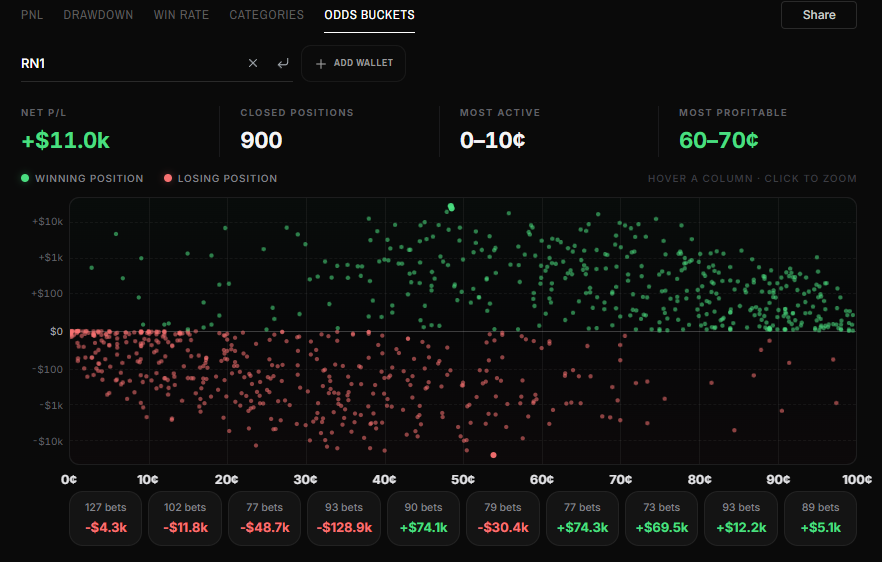This screenshot has height=562, width=882.
Task: Click the 0¢ x-axis label
Action: tap(69, 479)
